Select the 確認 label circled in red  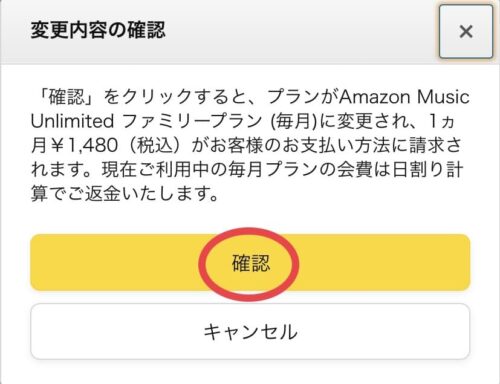(251, 263)
